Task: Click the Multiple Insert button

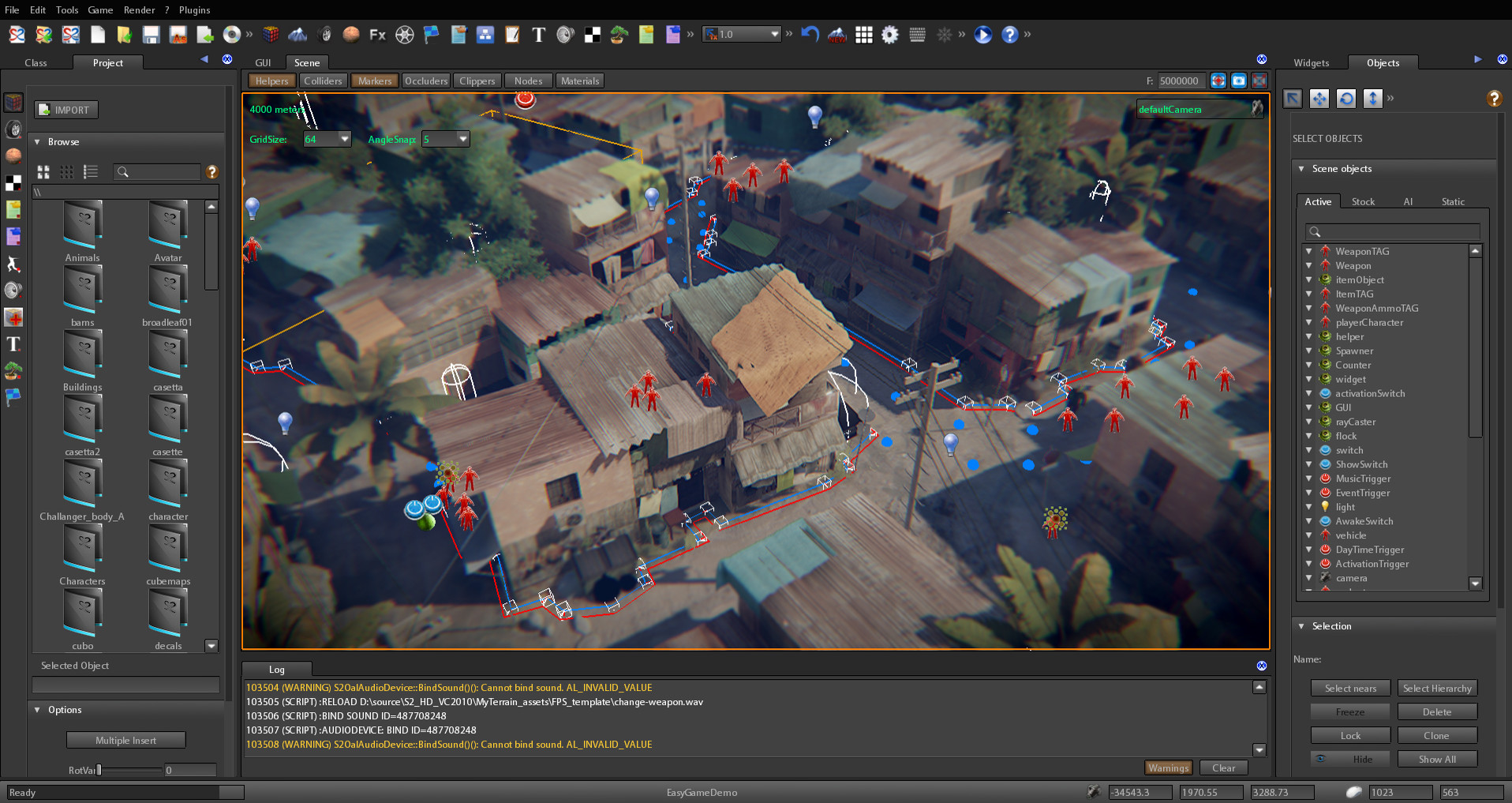Action: click(125, 740)
